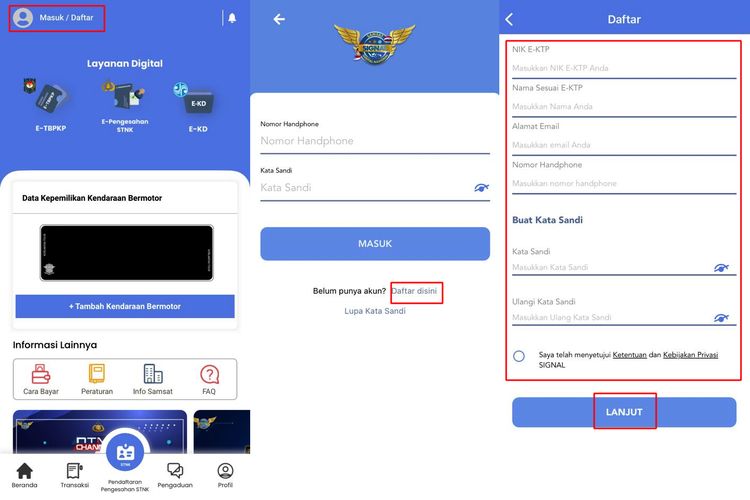Open the FAQ question mark icon
750x500 pixels.
[x=210, y=375]
